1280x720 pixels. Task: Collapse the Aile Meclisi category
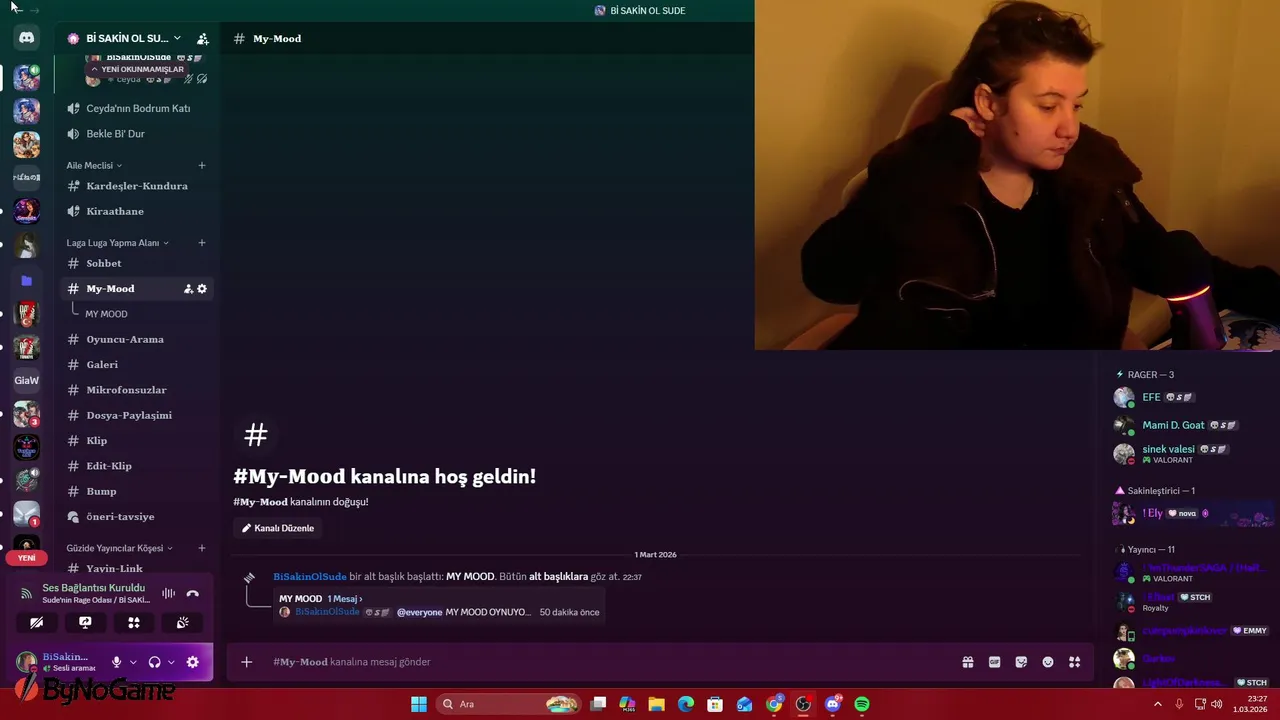pyautogui.click(x=94, y=165)
